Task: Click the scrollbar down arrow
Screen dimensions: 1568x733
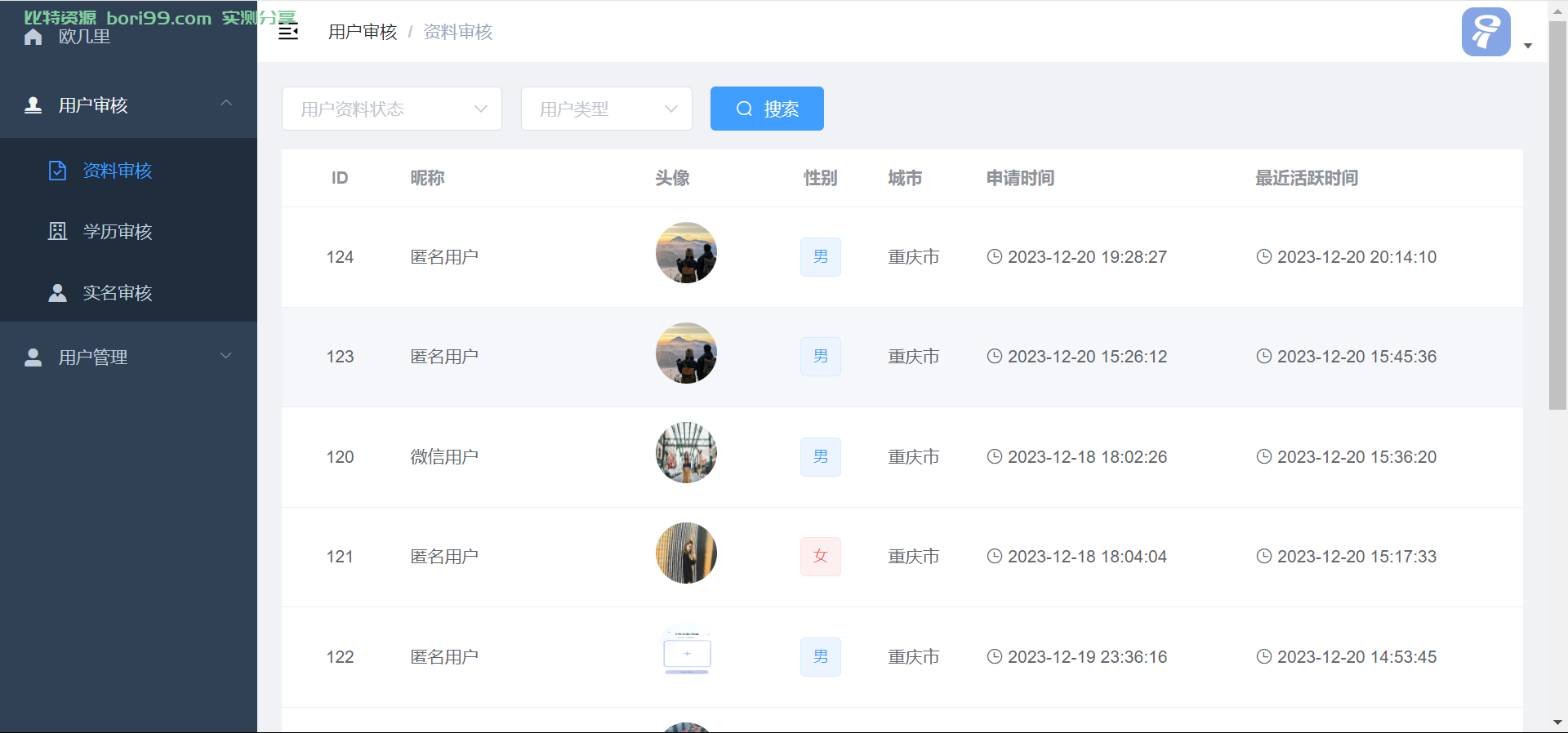Action: coord(1557,722)
